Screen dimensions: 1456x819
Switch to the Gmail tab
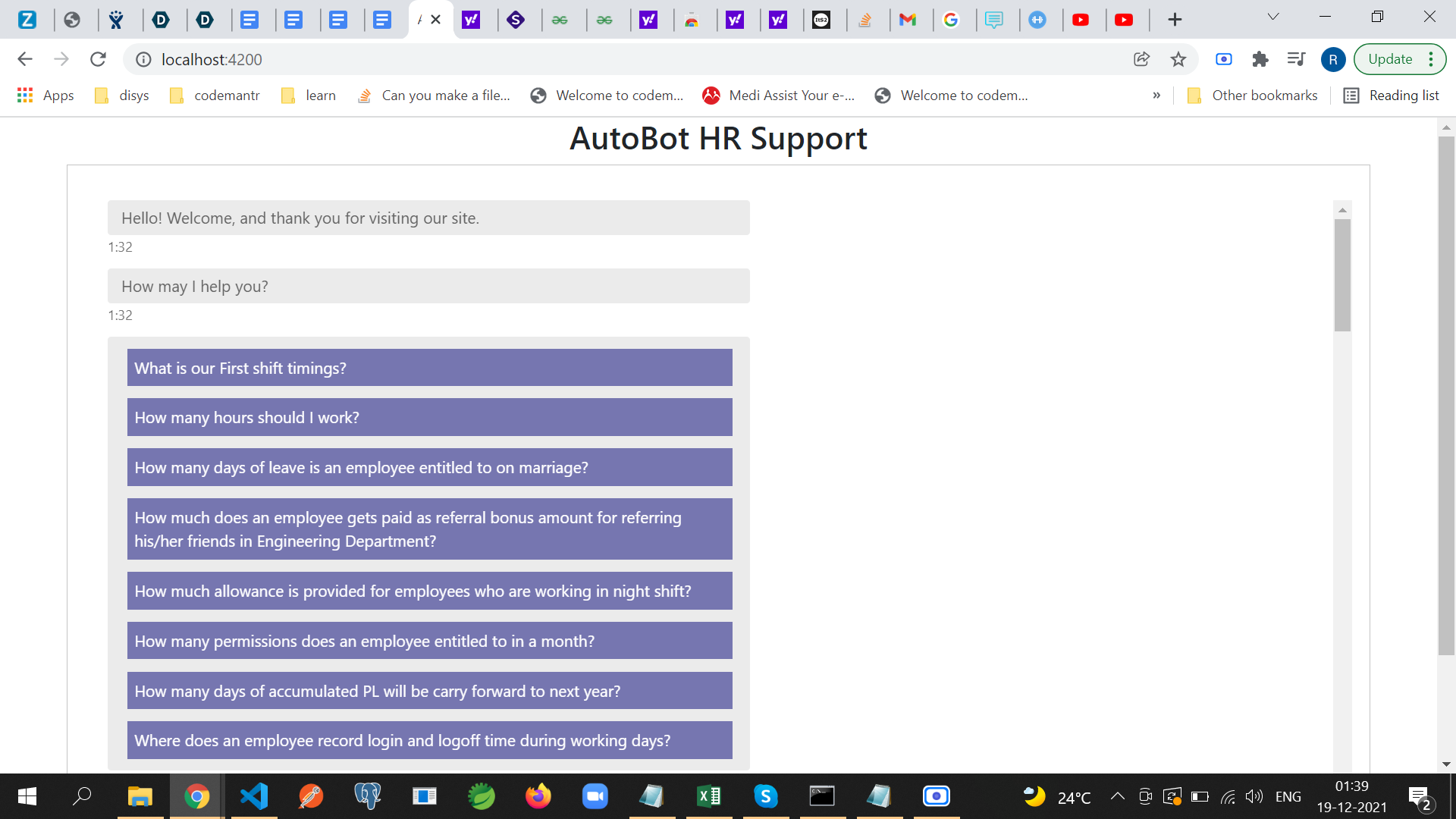908,20
